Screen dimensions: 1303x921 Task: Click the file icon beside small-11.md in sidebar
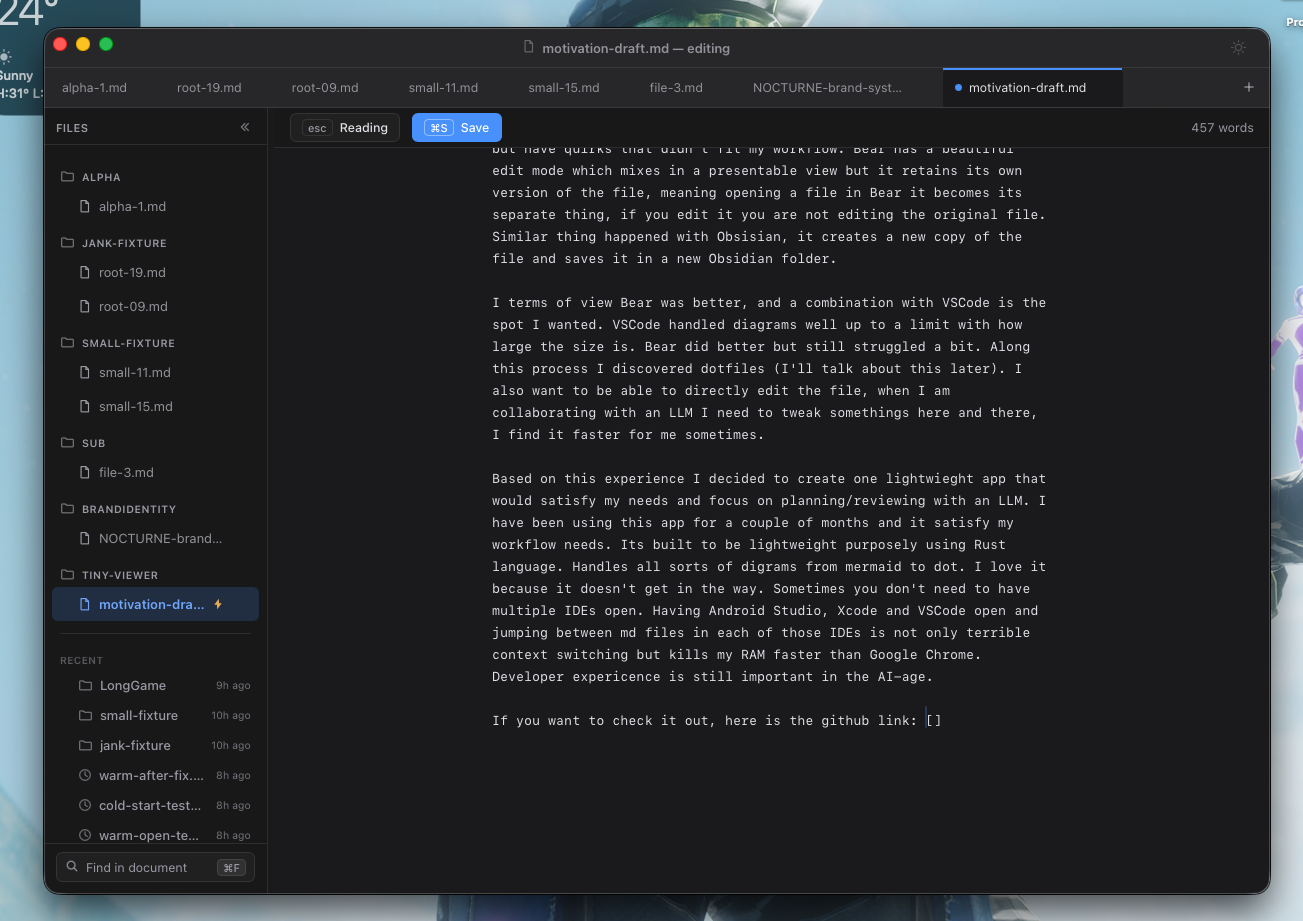(x=85, y=372)
